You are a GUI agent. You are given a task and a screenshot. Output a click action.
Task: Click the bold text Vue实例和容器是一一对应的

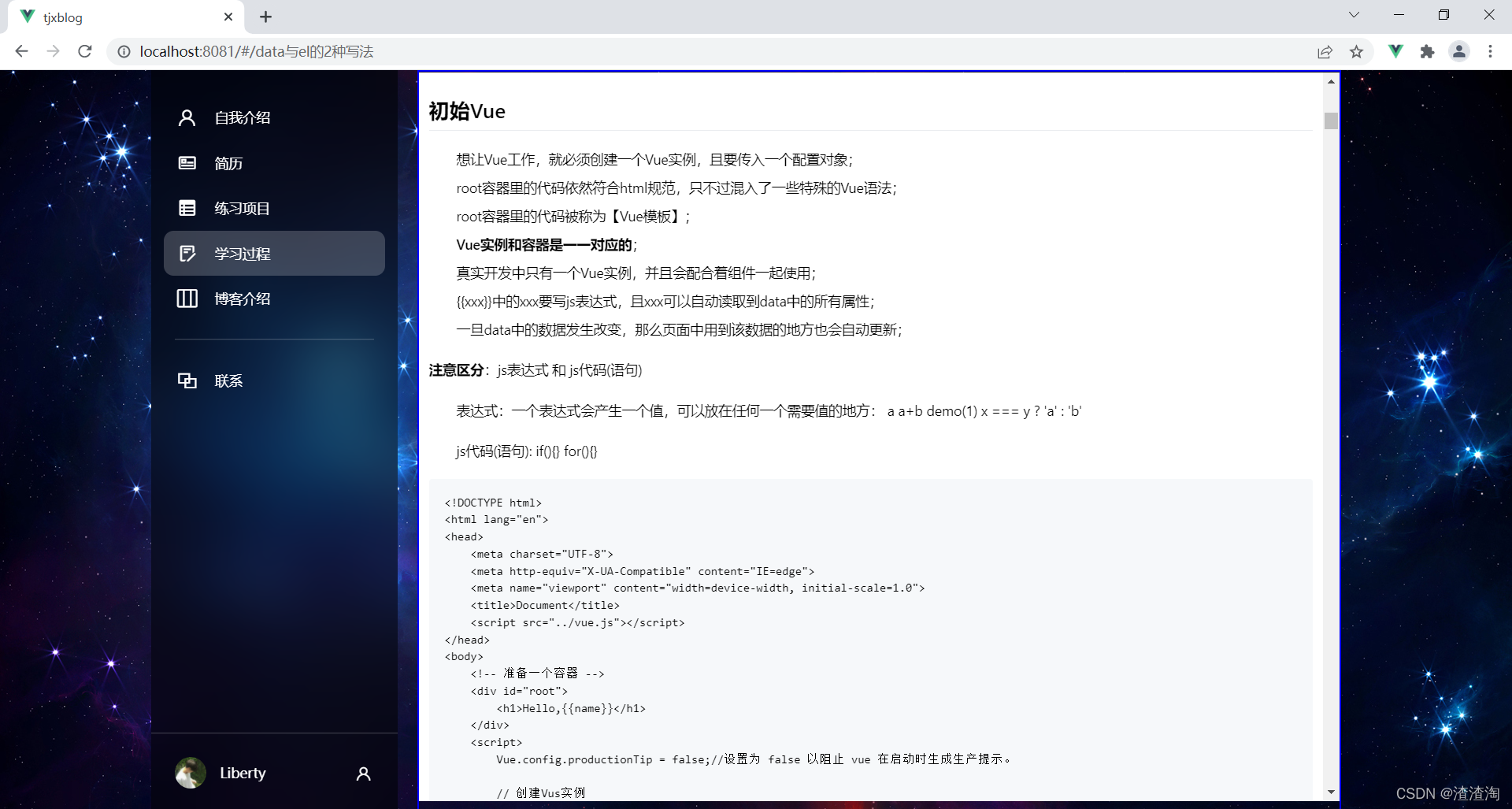coord(544,245)
